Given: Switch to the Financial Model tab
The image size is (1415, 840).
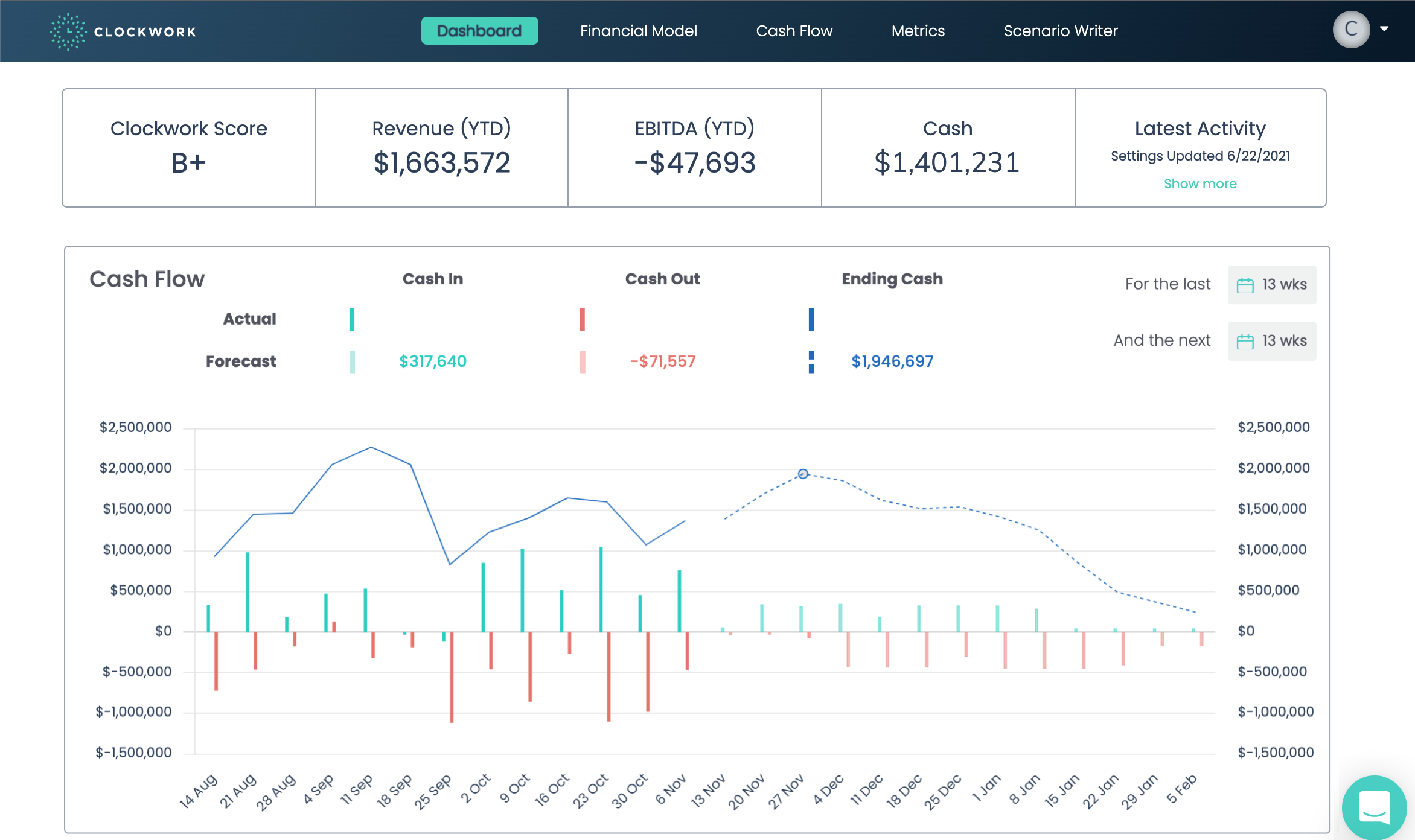Looking at the screenshot, I should pos(638,31).
